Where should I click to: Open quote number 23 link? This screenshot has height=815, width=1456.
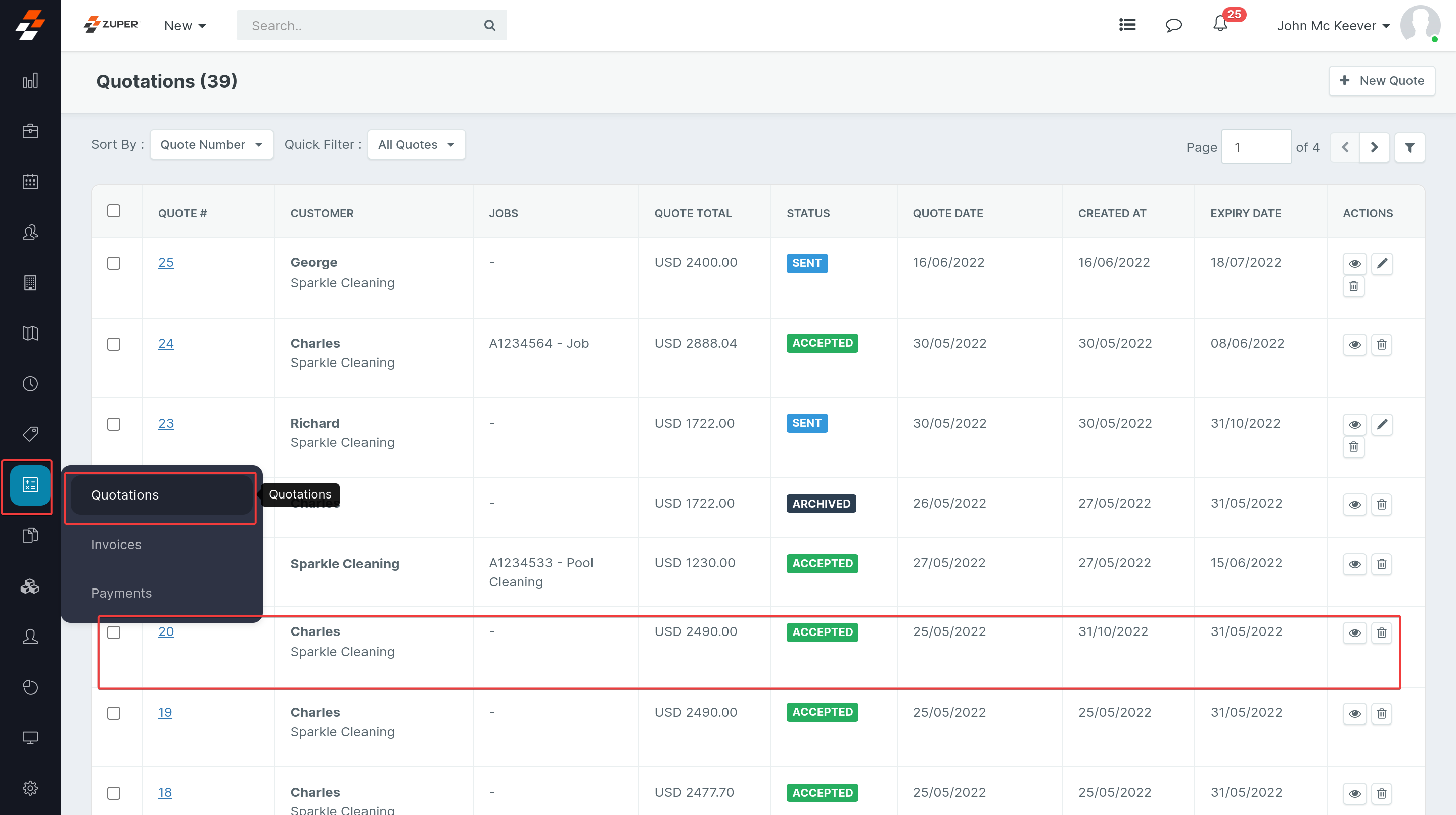pos(166,423)
